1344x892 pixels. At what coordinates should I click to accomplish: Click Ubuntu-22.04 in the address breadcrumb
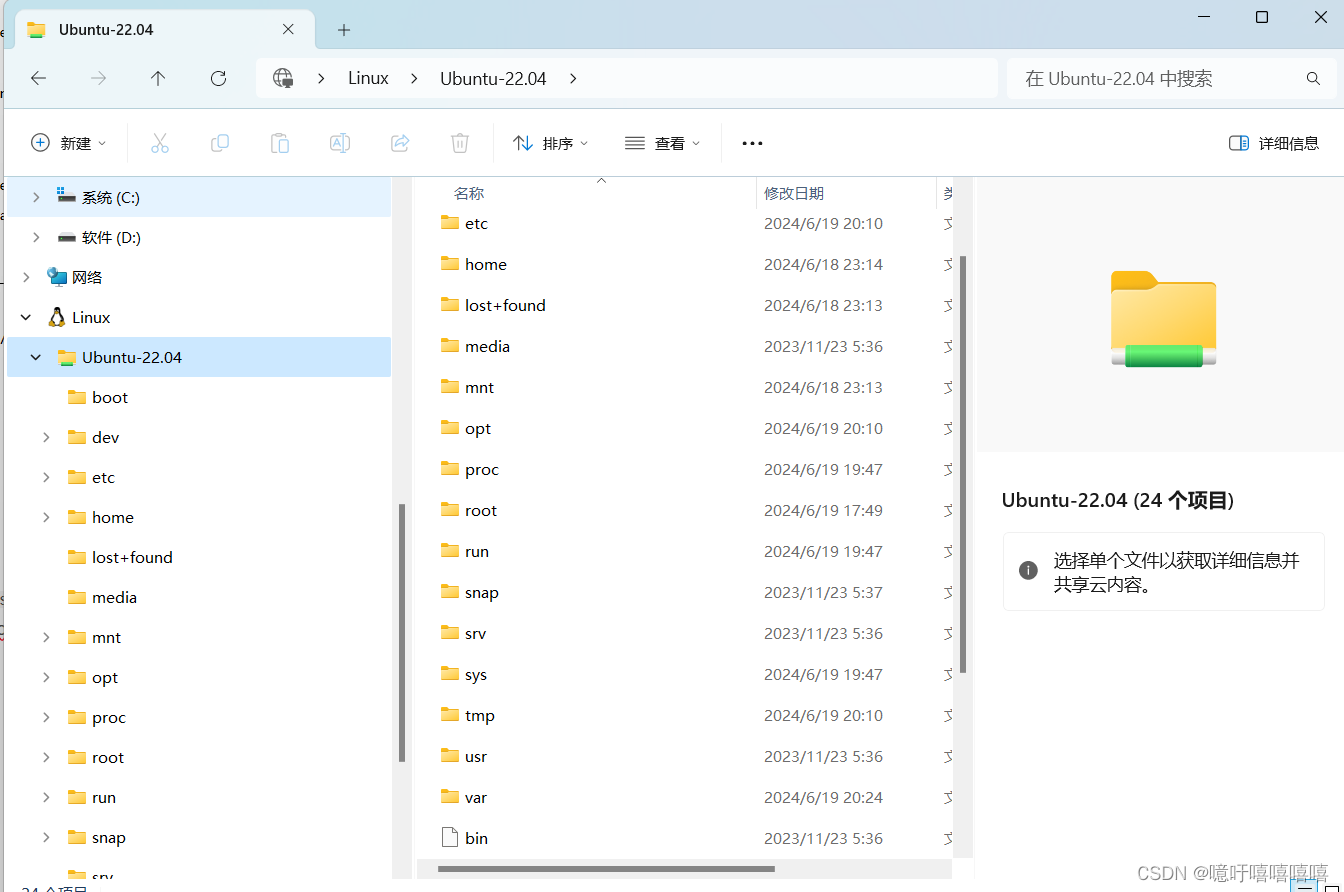click(x=493, y=78)
